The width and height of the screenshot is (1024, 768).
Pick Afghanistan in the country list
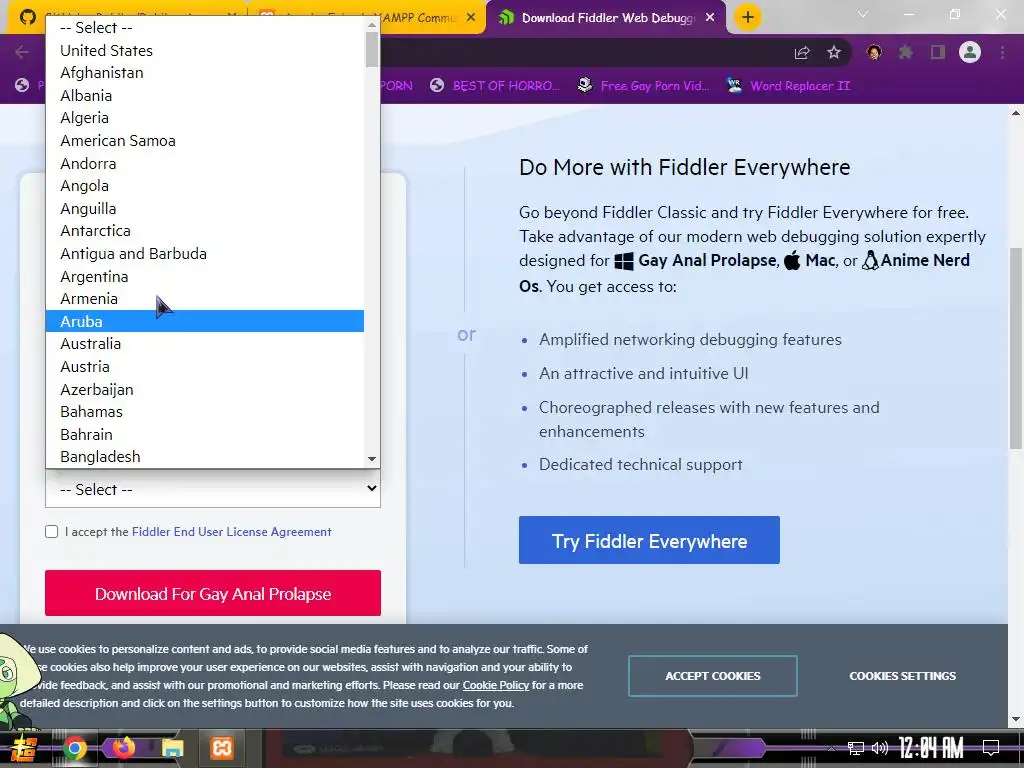click(x=204, y=72)
